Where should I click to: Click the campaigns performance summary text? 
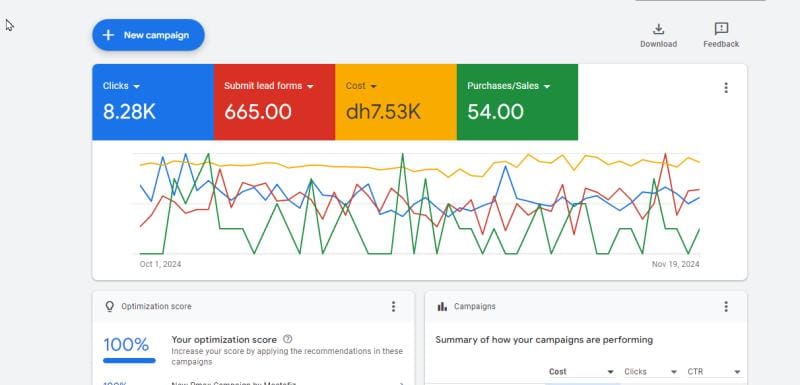544,340
